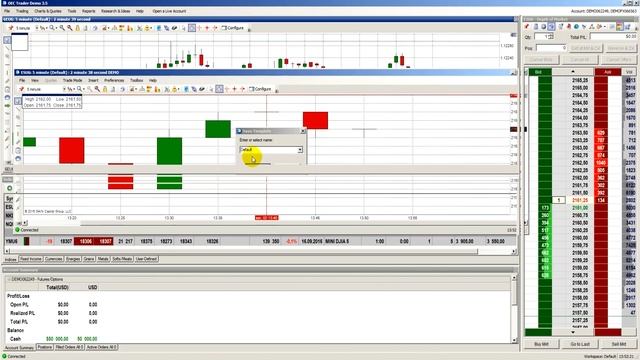Click price 2165.25 in the ladder
The height and width of the screenshot is (360, 640).
click(x=580, y=80)
